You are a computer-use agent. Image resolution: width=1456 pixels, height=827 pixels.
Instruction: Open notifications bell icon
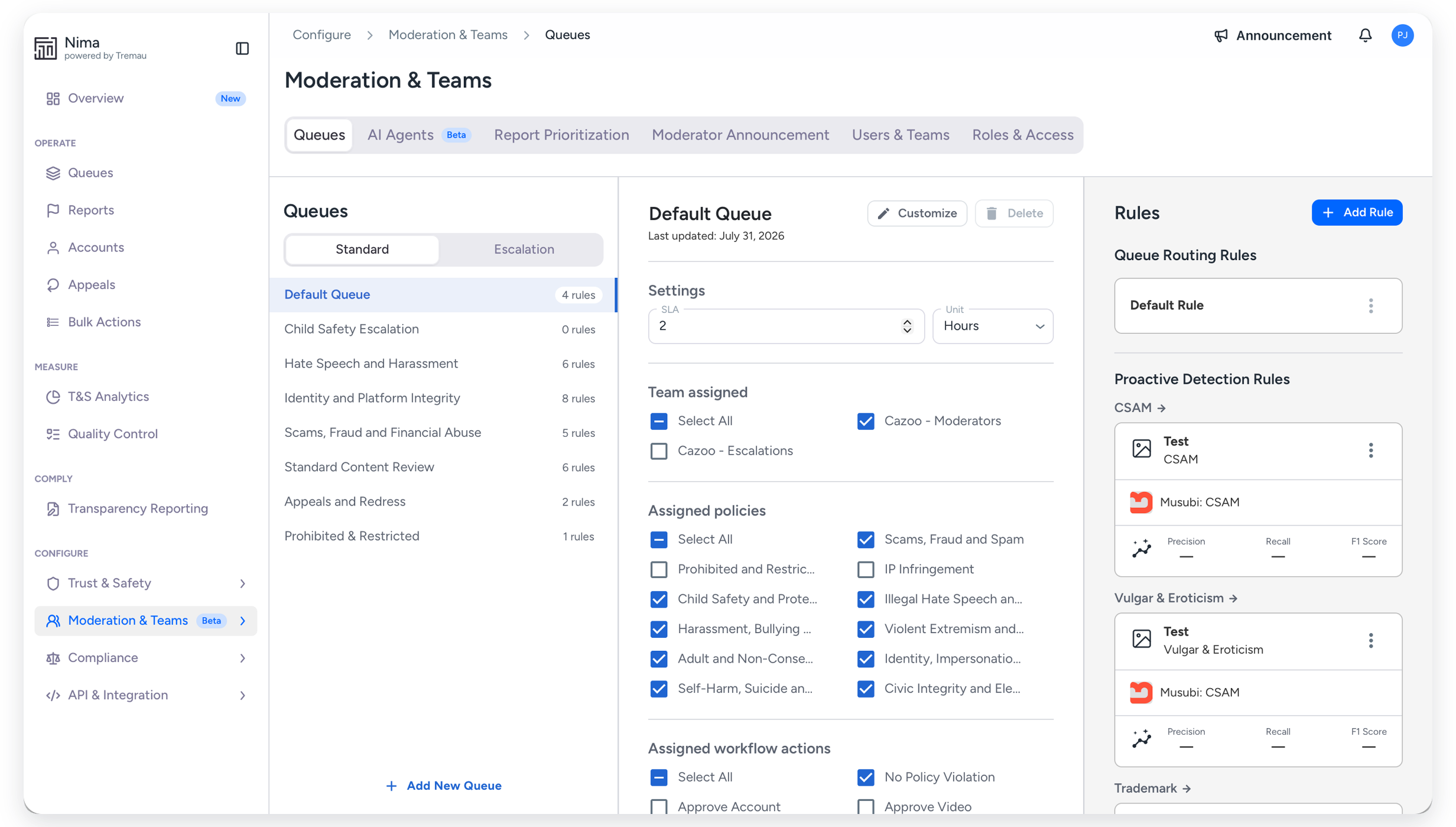(1365, 35)
